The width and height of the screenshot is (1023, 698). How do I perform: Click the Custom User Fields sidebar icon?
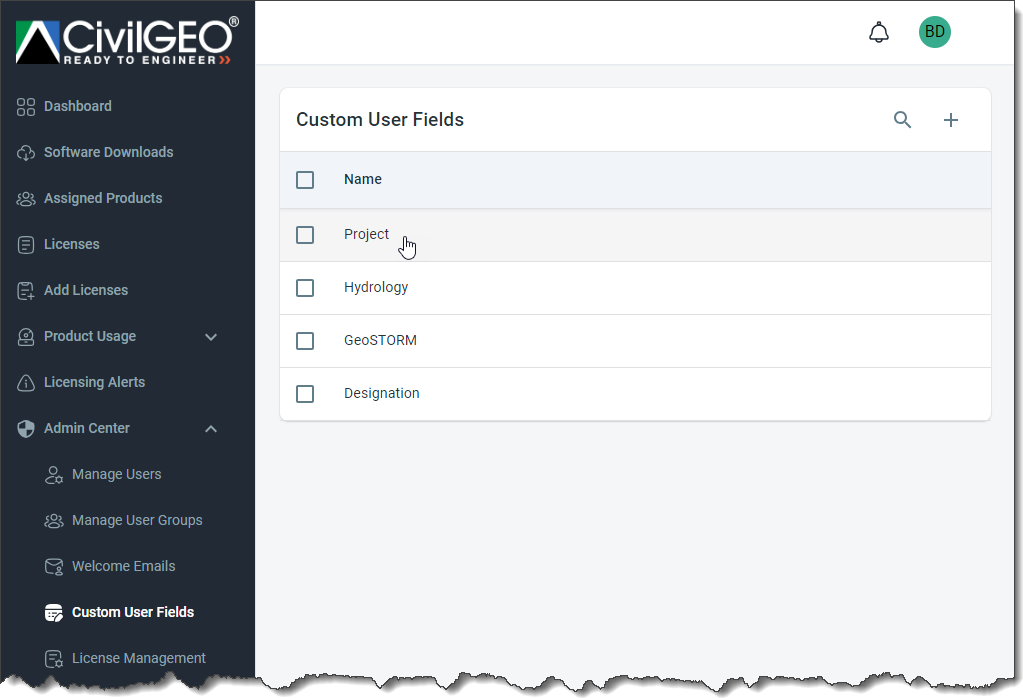pyautogui.click(x=53, y=613)
